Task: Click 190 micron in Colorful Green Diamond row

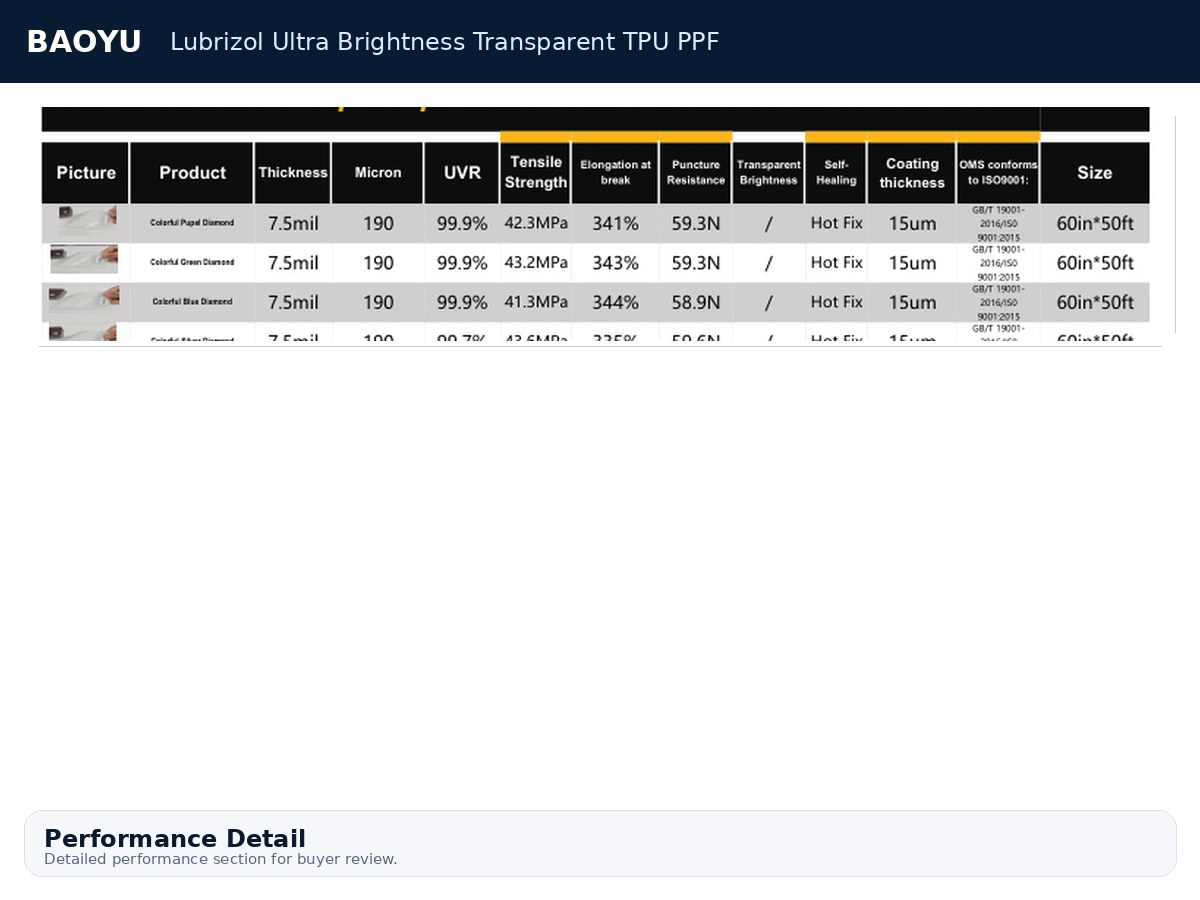Action: point(378,263)
